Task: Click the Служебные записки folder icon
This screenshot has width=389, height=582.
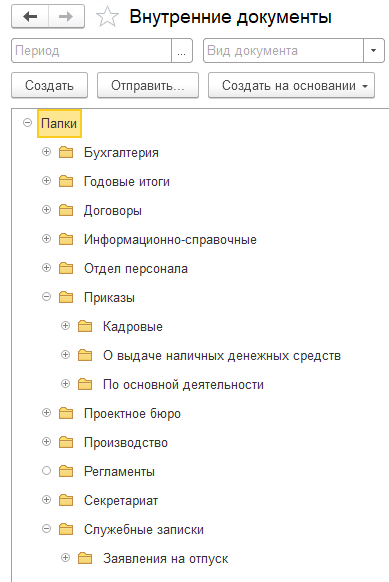Action: coord(66,529)
